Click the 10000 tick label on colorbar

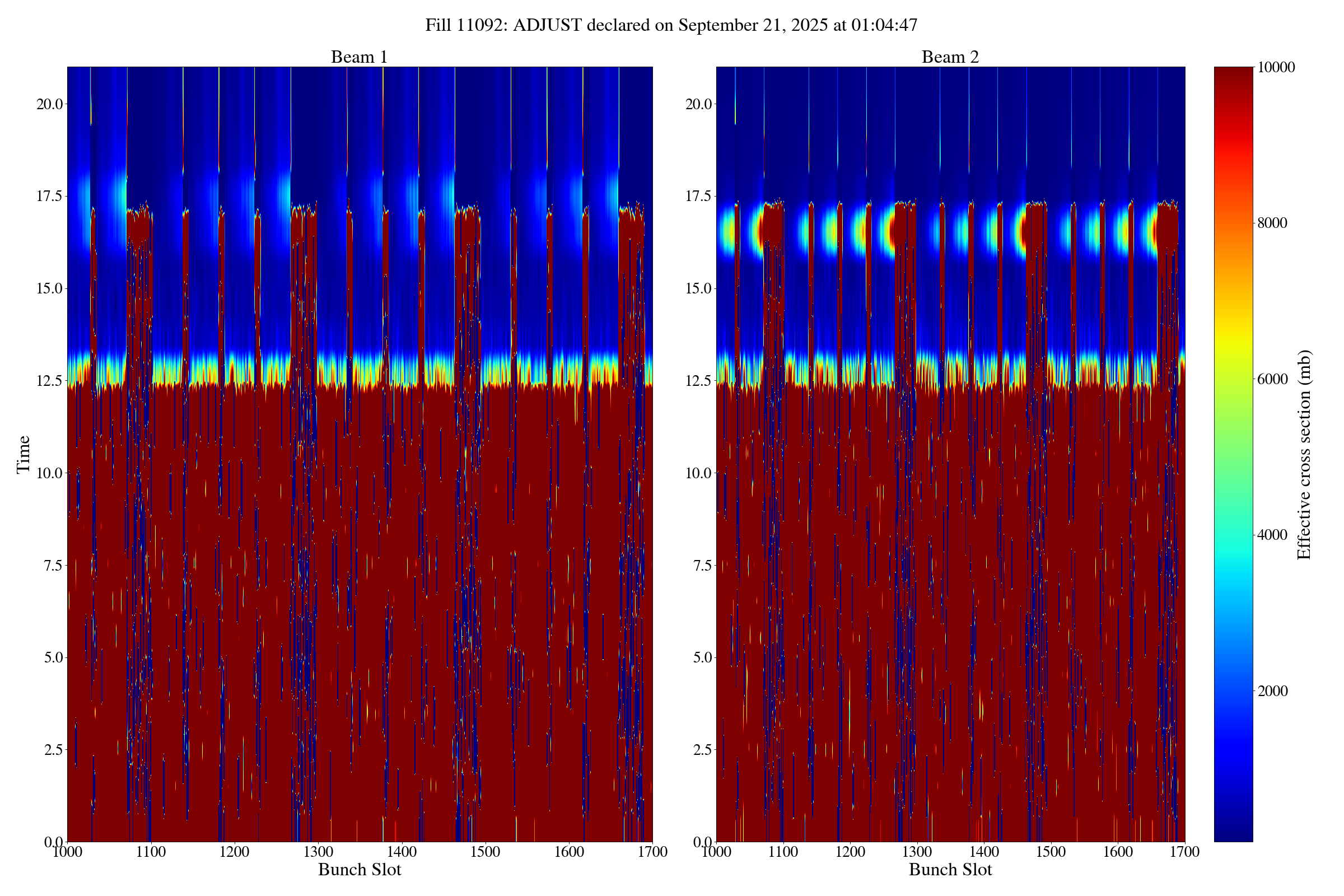point(1276,67)
